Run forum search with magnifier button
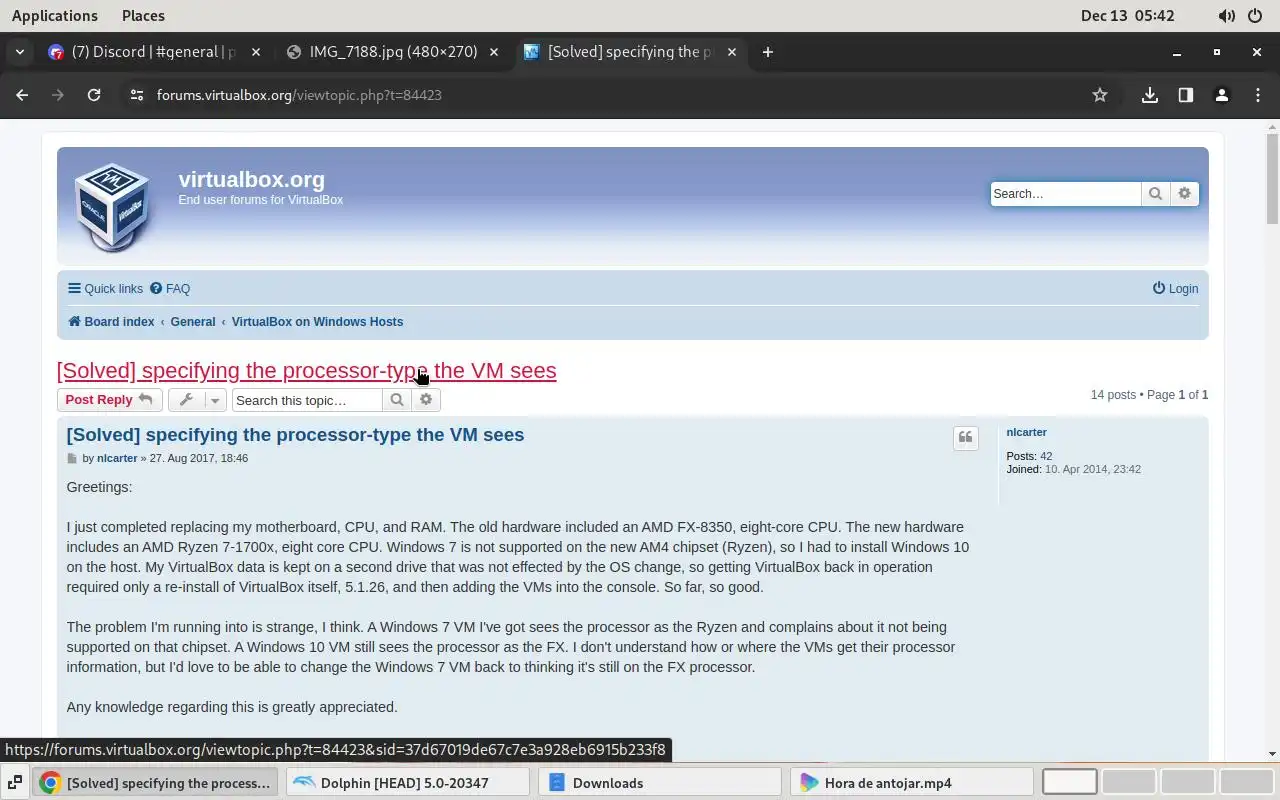The height and width of the screenshot is (800, 1280). pos(1156,194)
